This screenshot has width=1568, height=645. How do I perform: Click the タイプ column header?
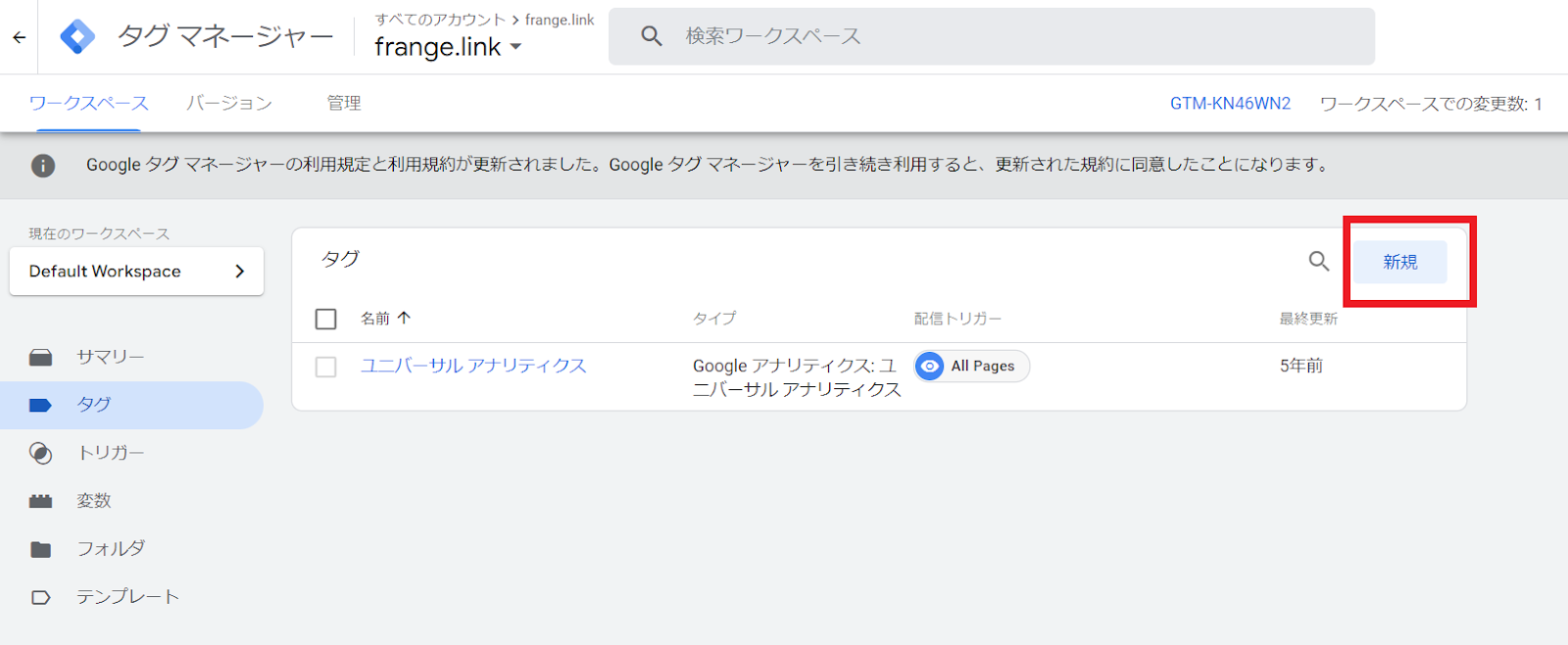(714, 319)
